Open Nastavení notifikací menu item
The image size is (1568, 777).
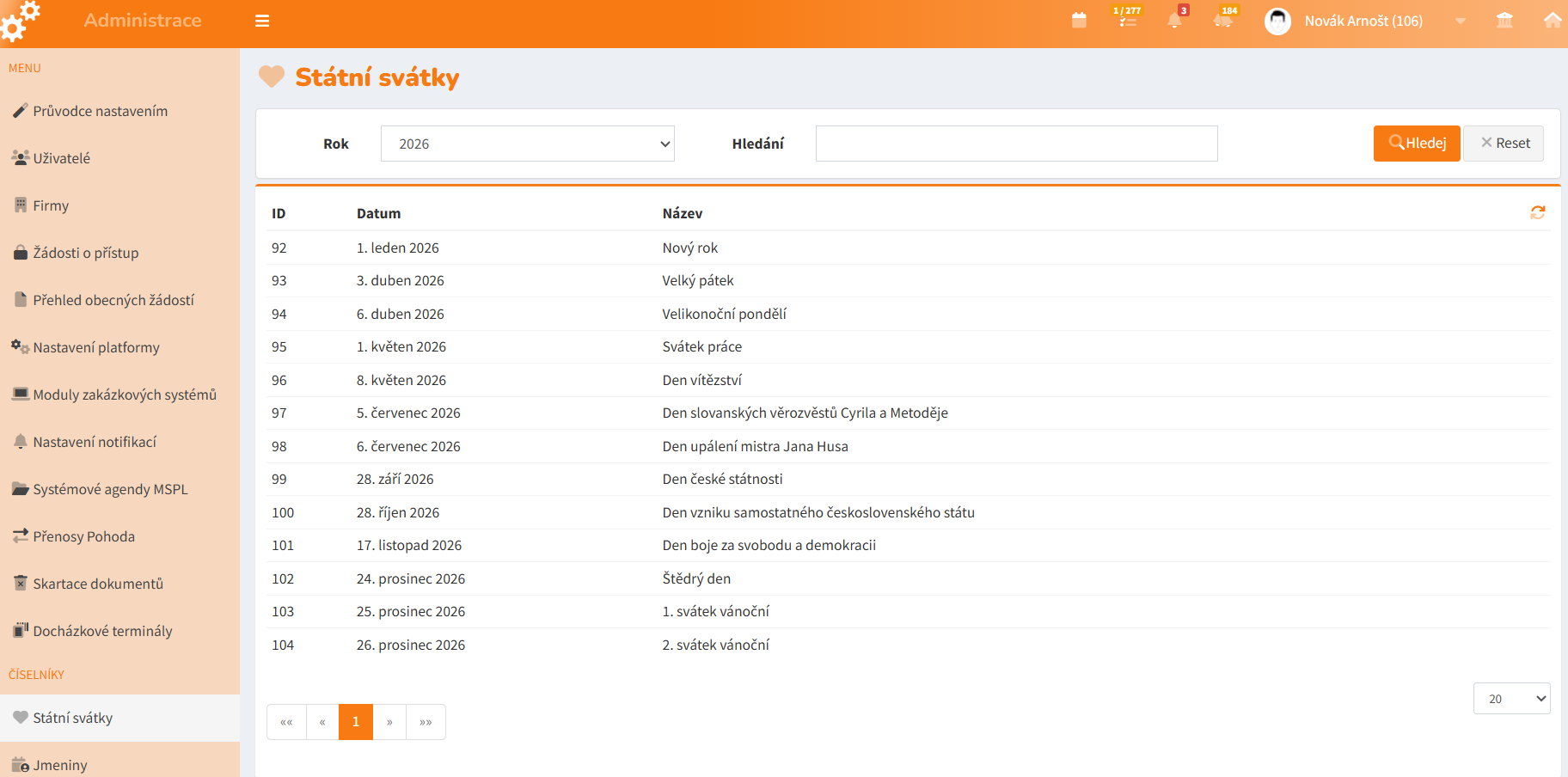[x=95, y=442]
